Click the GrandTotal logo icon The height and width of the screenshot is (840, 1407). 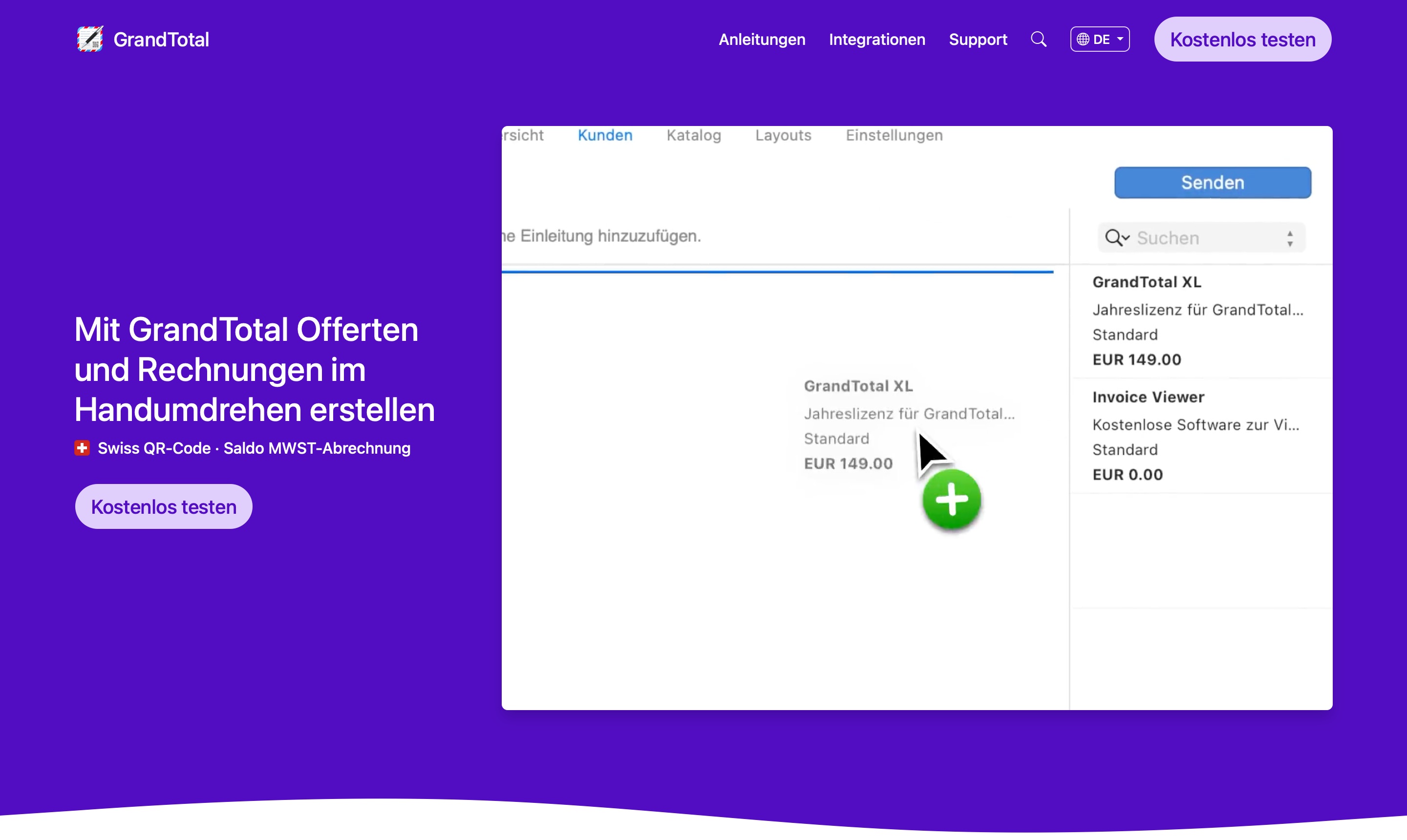pyautogui.click(x=90, y=39)
